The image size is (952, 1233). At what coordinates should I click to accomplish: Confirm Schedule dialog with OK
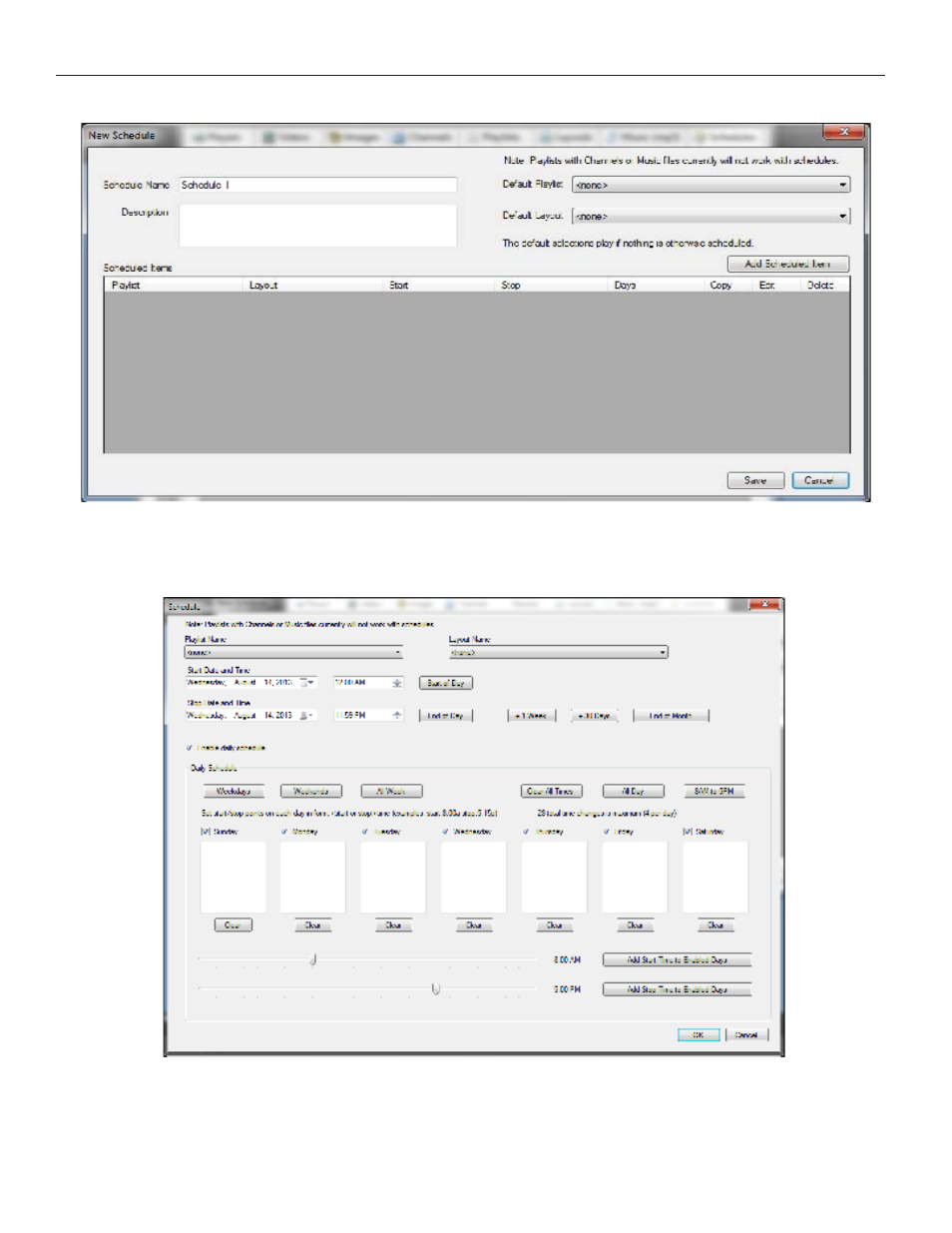pos(699,1034)
